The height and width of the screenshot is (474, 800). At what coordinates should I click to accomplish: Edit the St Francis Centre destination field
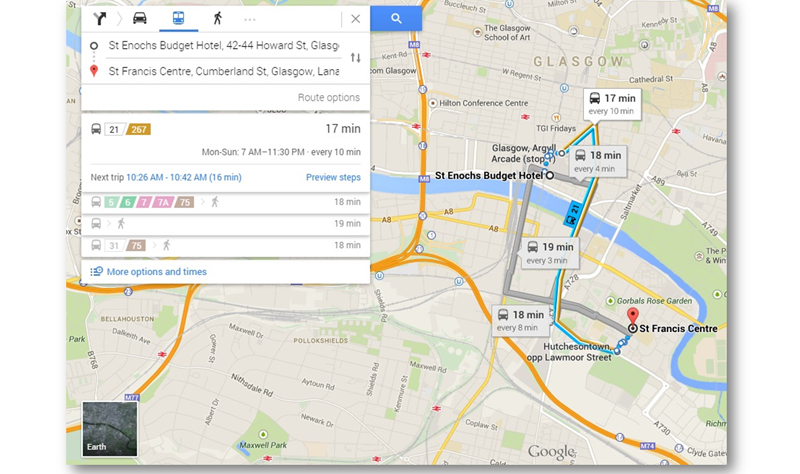[x=223, y=71]
